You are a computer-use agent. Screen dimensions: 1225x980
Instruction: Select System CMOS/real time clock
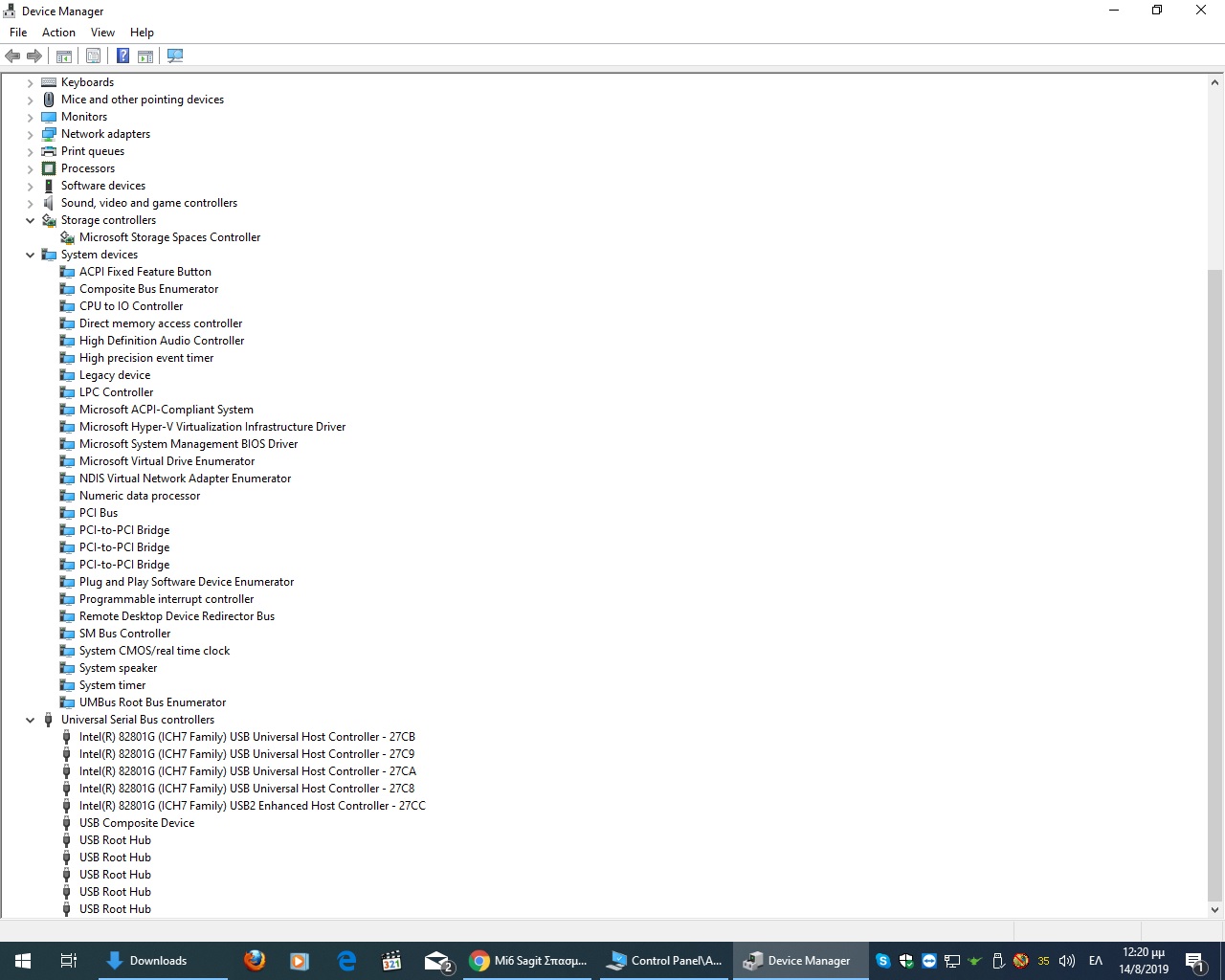pyautogui.click(x=154, y=651)
